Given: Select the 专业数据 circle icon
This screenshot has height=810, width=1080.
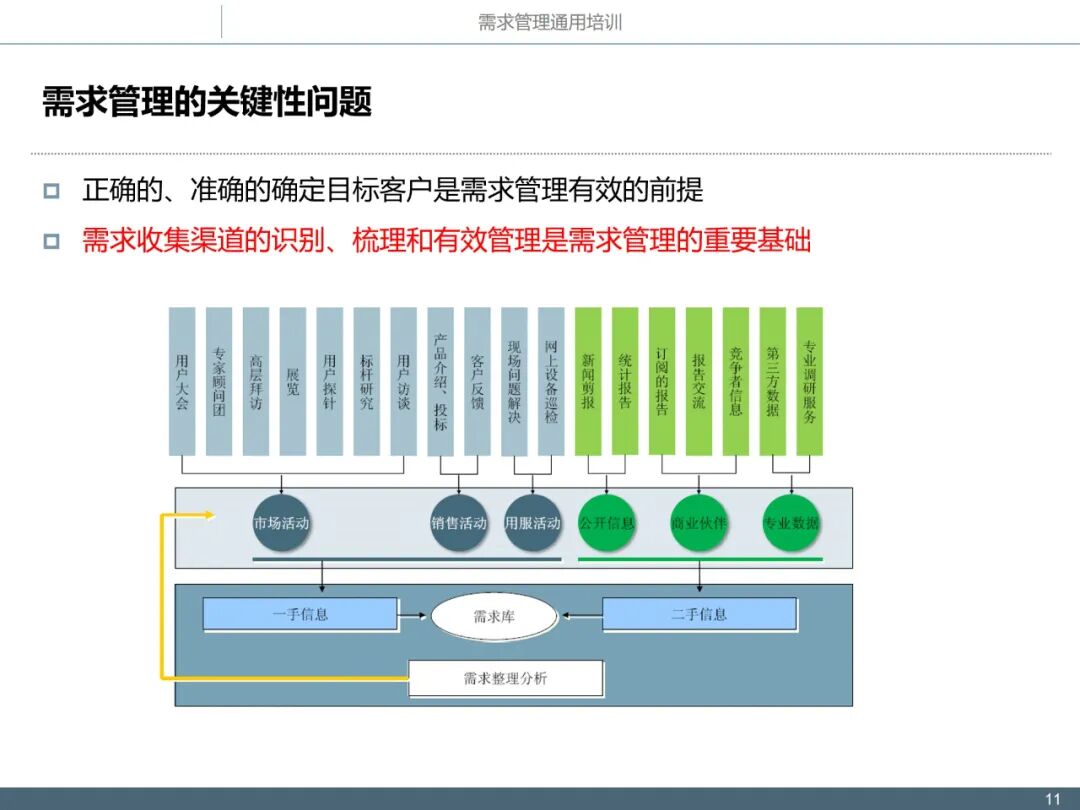Looking at the screenshot, I should [792, 520].
